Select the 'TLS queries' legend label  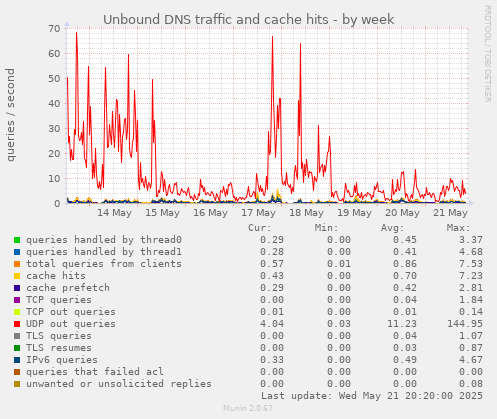(x=59, y=336)
